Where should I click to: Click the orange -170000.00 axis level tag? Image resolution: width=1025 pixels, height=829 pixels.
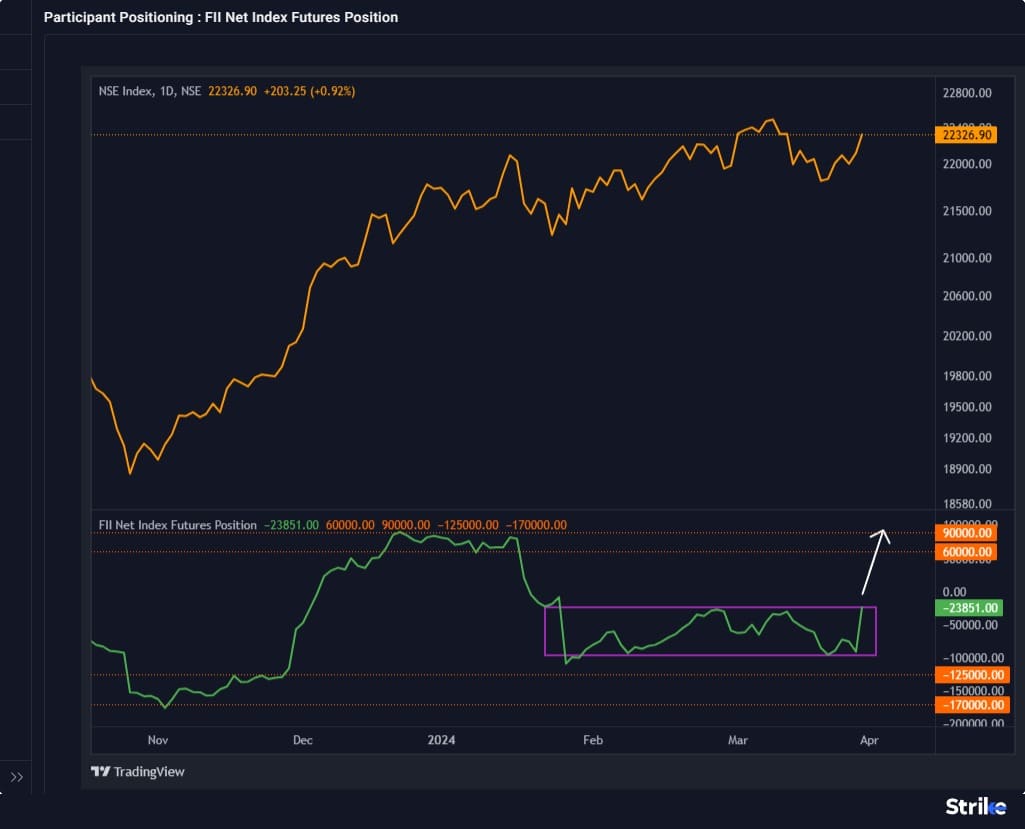tap(973, 705)
